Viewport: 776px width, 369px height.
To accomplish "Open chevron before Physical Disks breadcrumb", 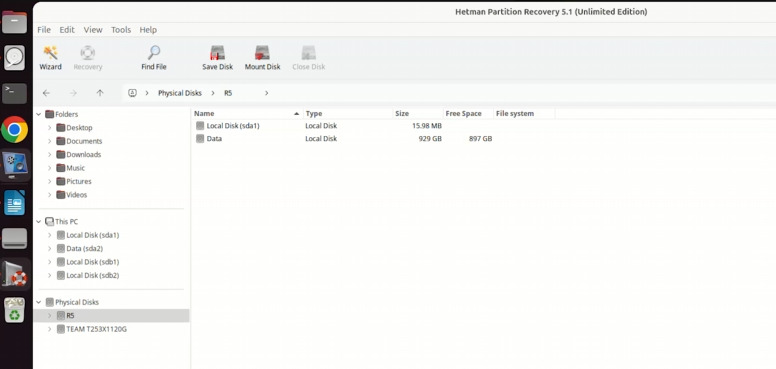I will [x=147, y=93].
